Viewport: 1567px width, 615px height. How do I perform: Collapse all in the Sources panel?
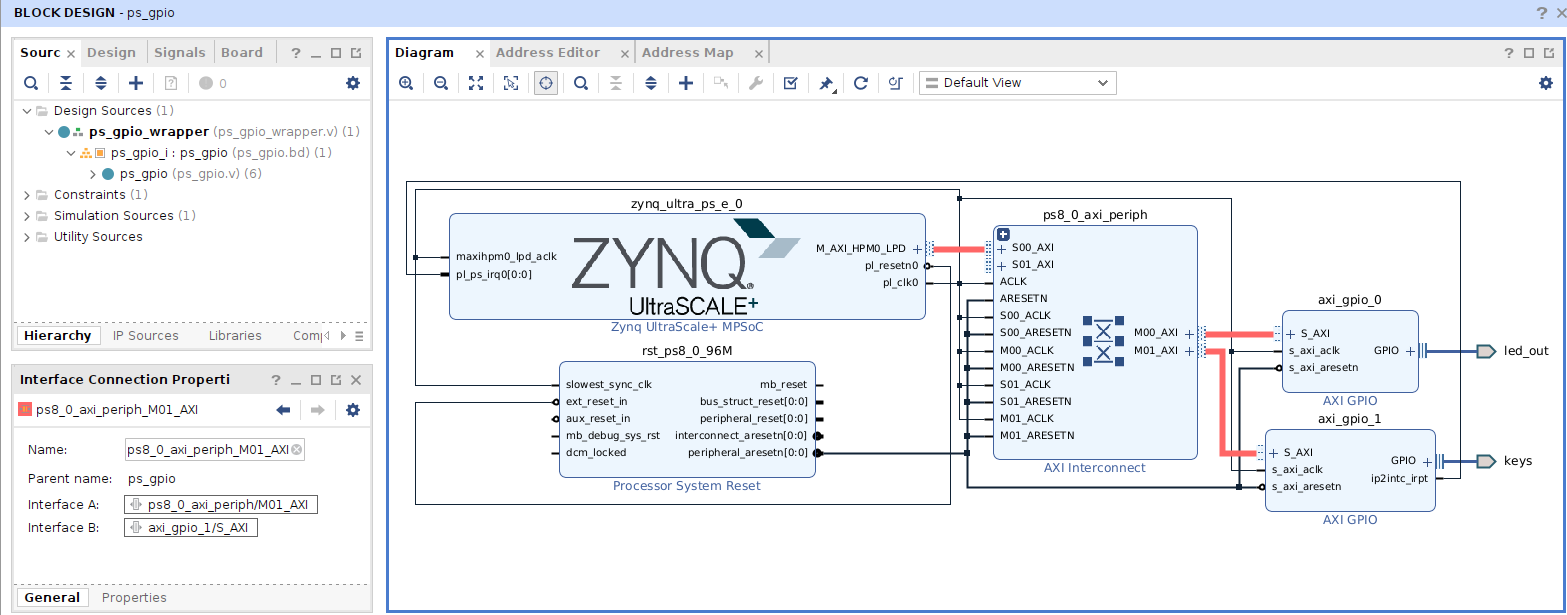[66, 83]
